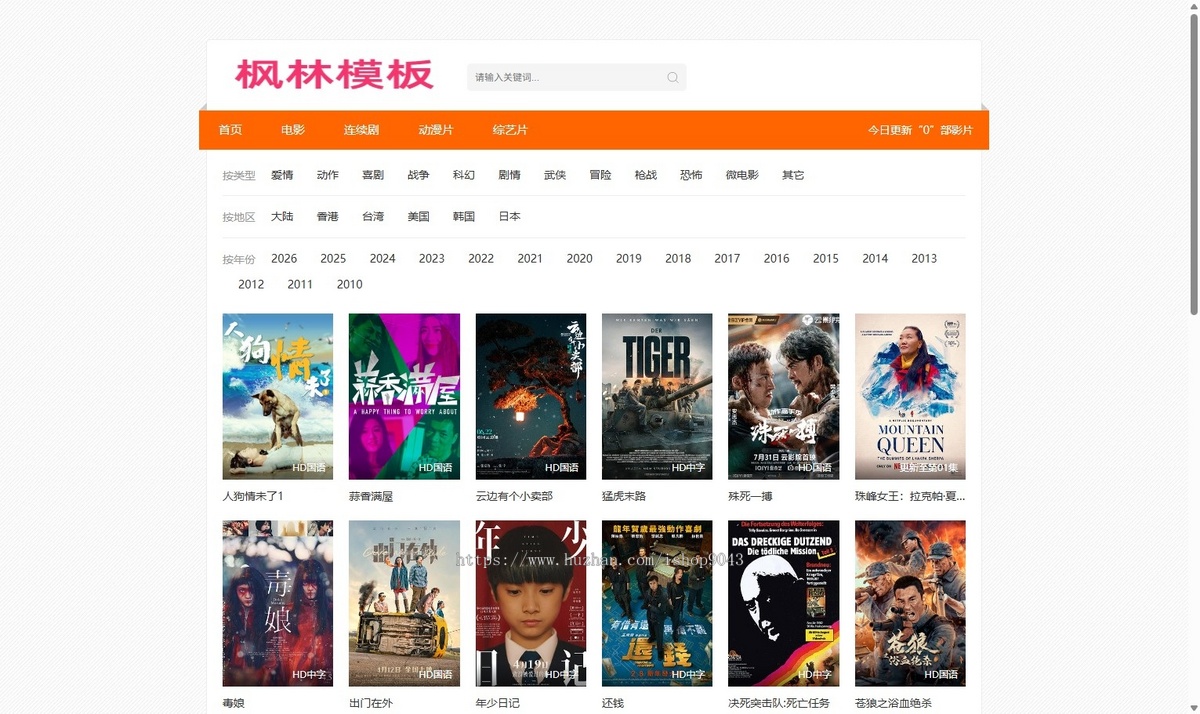Open the 云边有个小卖部 poster

tap(531, 397)
